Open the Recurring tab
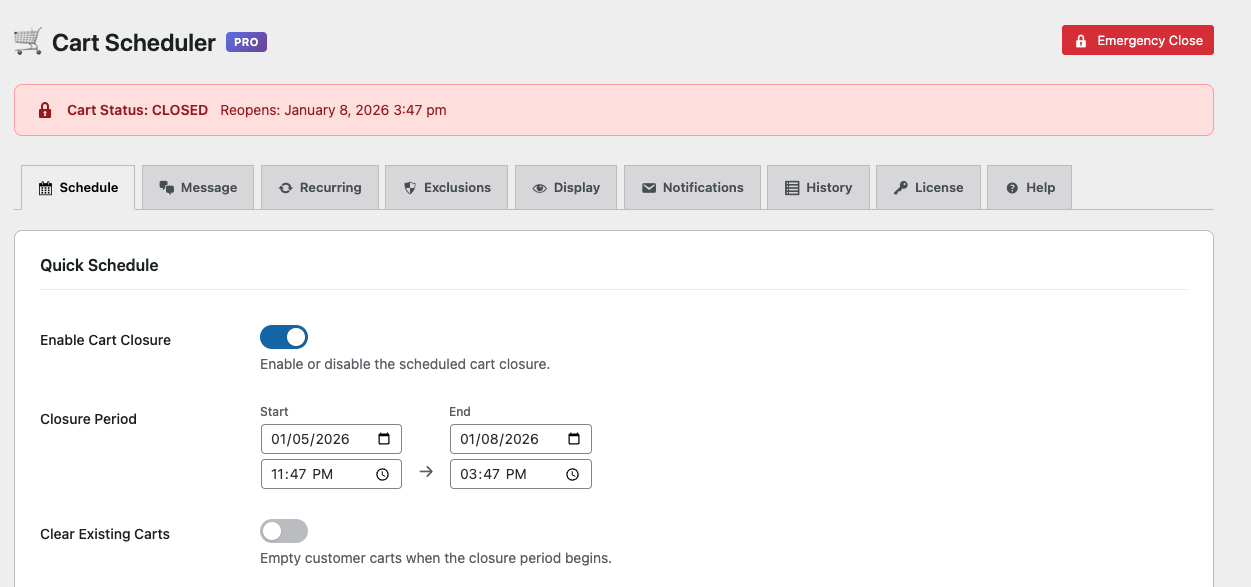 pos(320,188)
